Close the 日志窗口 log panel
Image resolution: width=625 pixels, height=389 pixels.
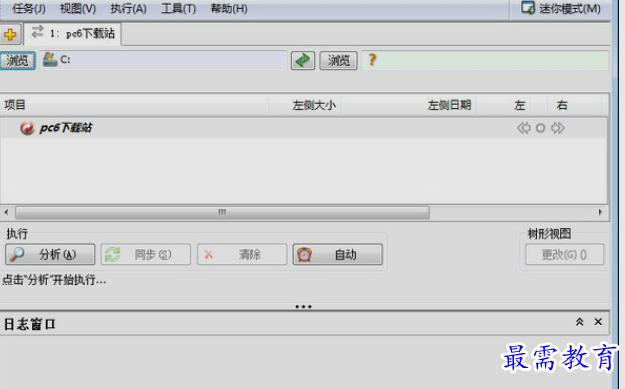(598, 322)
